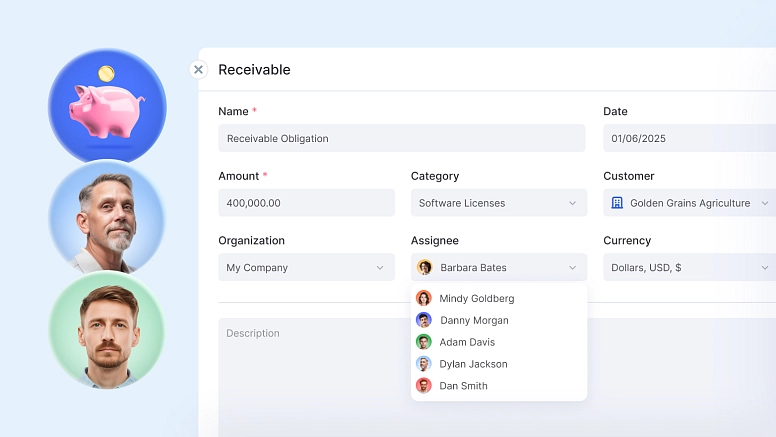Close the Receivable dialog

point(198,70)
